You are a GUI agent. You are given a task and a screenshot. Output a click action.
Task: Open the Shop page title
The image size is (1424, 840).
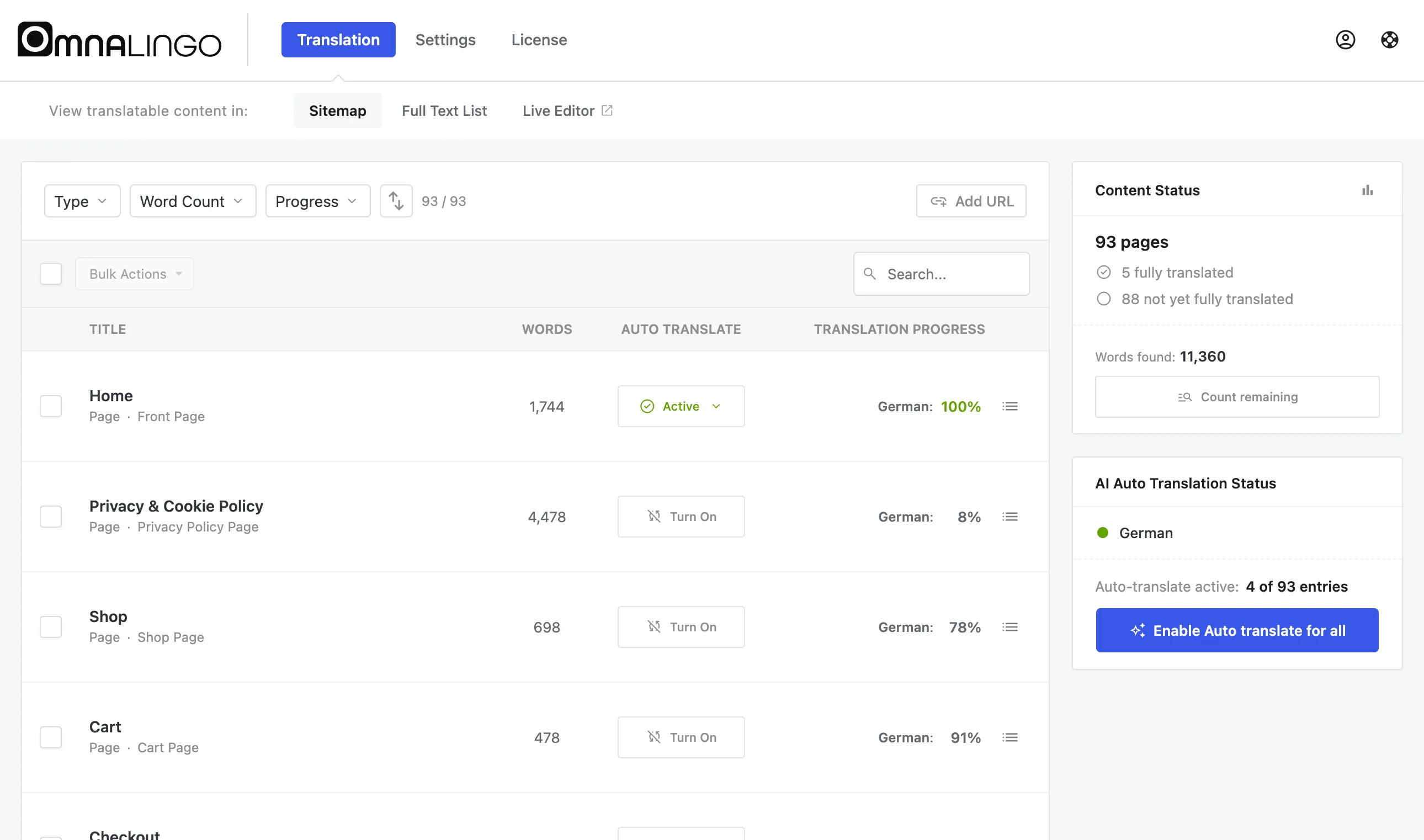[108, 616]
